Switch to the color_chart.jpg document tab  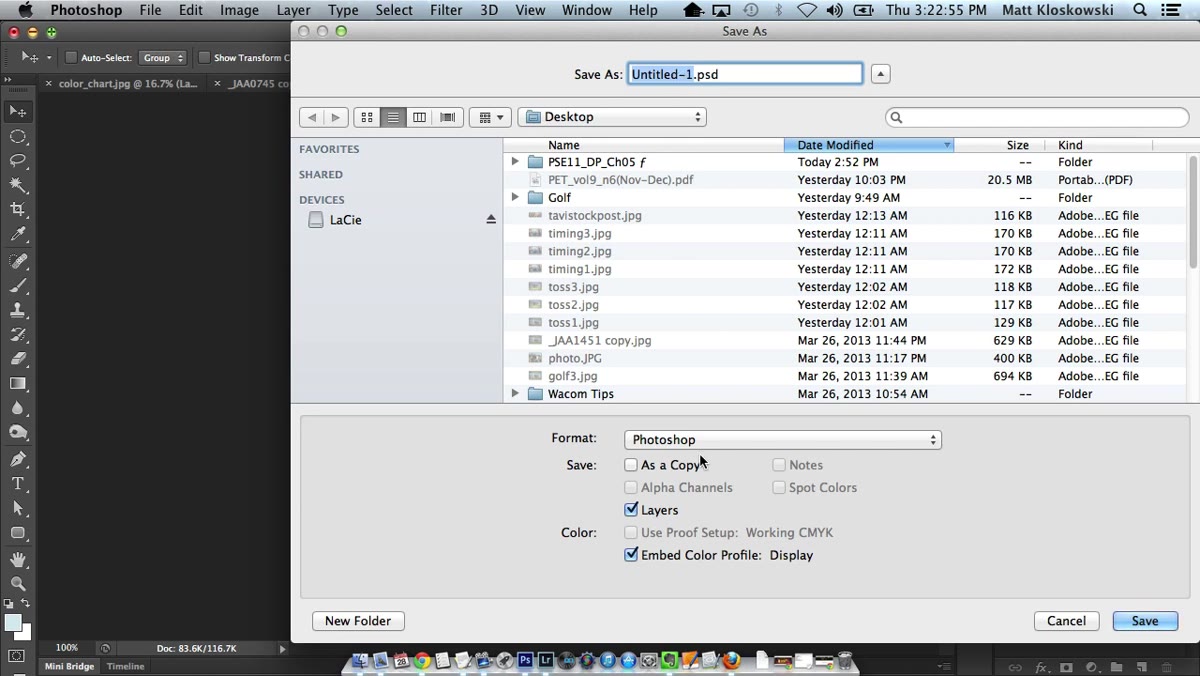[x=127, y=84]
